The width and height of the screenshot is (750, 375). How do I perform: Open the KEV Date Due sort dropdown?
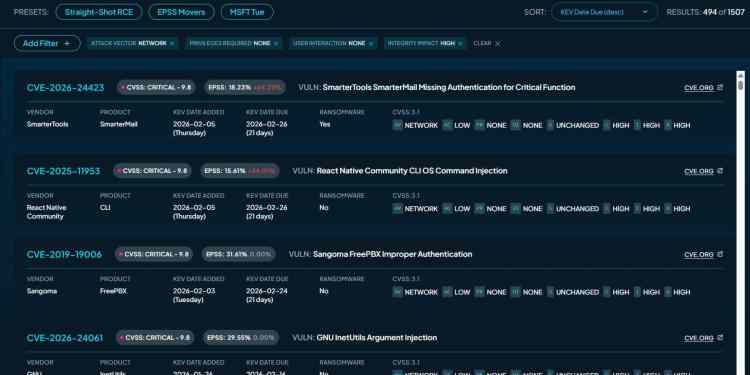pyautogui.click(x=604, y=12)
